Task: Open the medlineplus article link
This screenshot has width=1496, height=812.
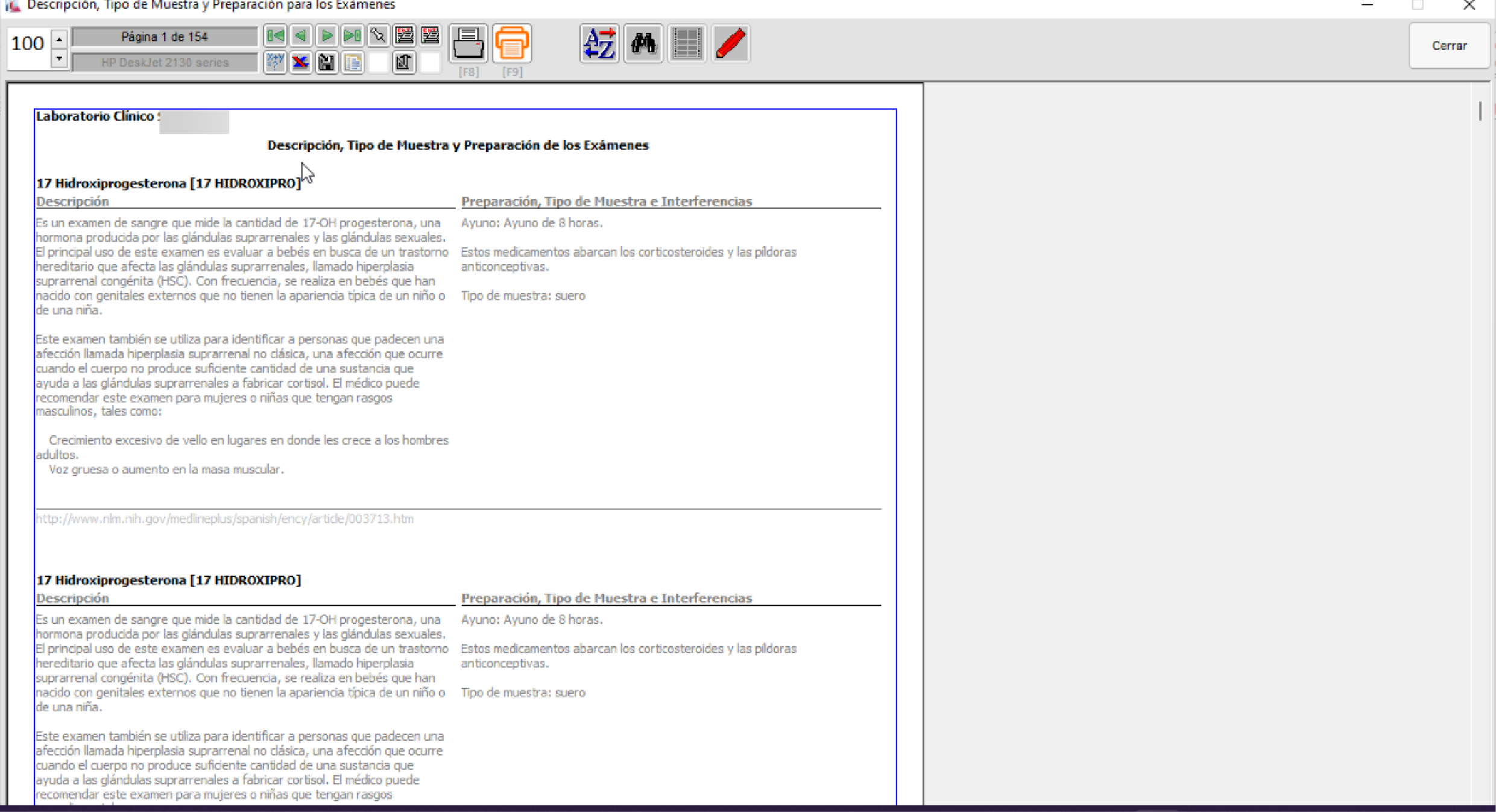Action: (225, 519)
